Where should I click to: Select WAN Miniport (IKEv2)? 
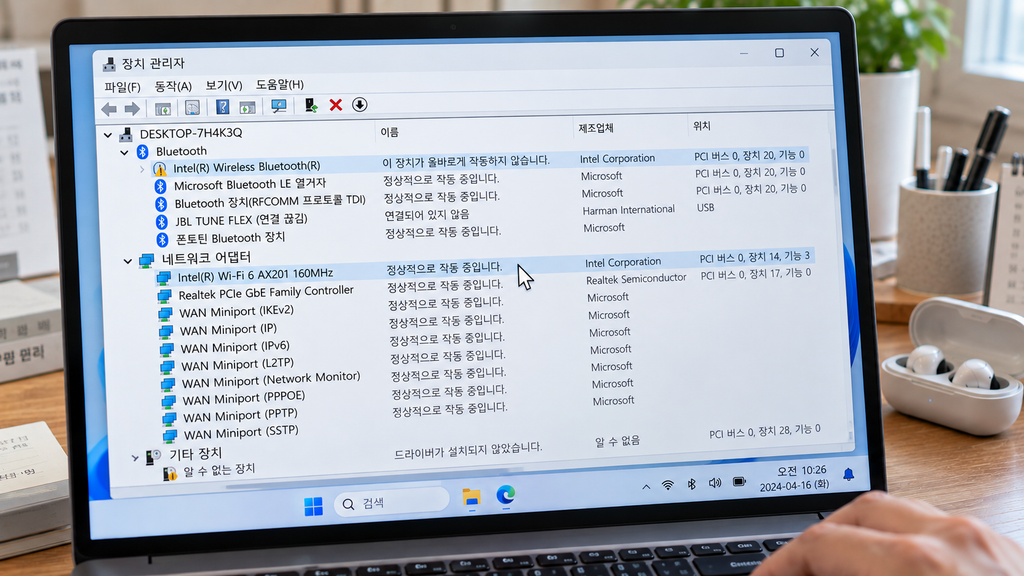pos(236,312)
